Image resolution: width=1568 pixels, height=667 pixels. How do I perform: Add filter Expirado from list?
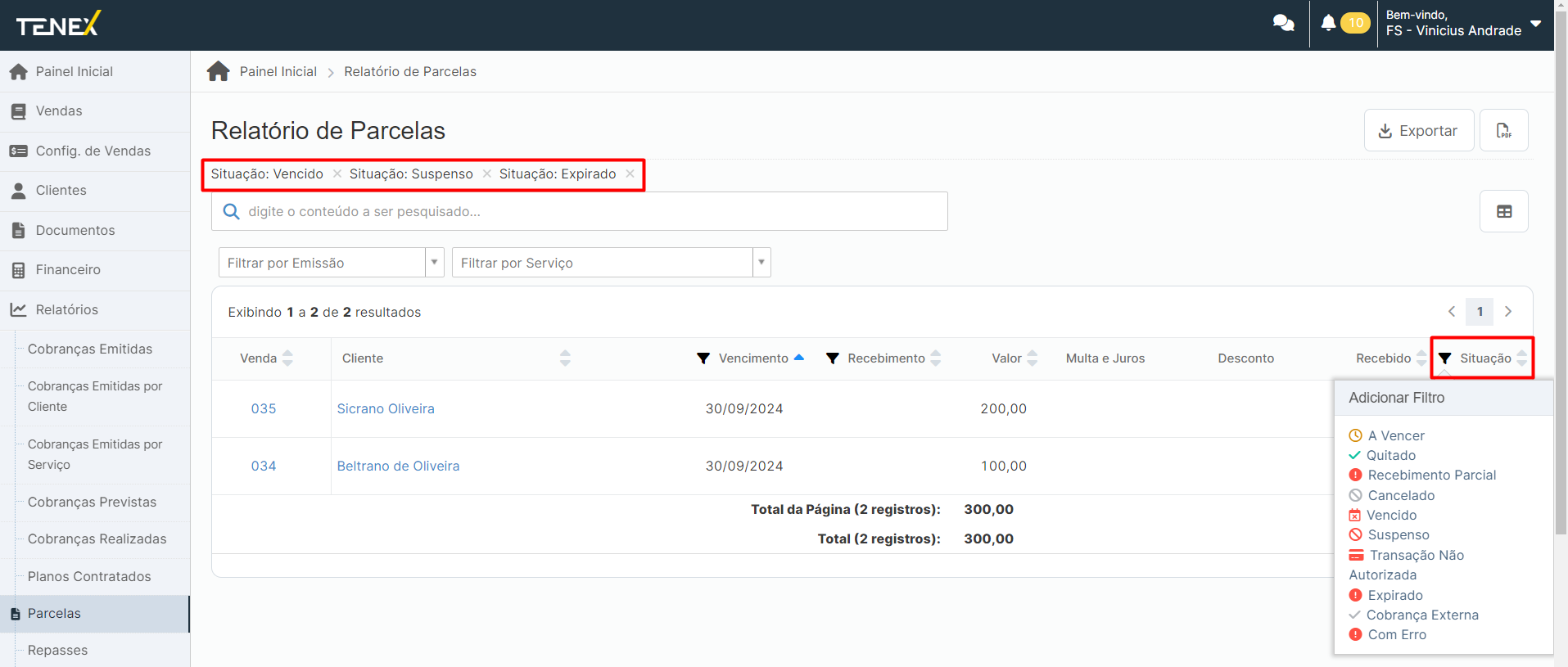pyautogui.click(x=1386, y=595)
